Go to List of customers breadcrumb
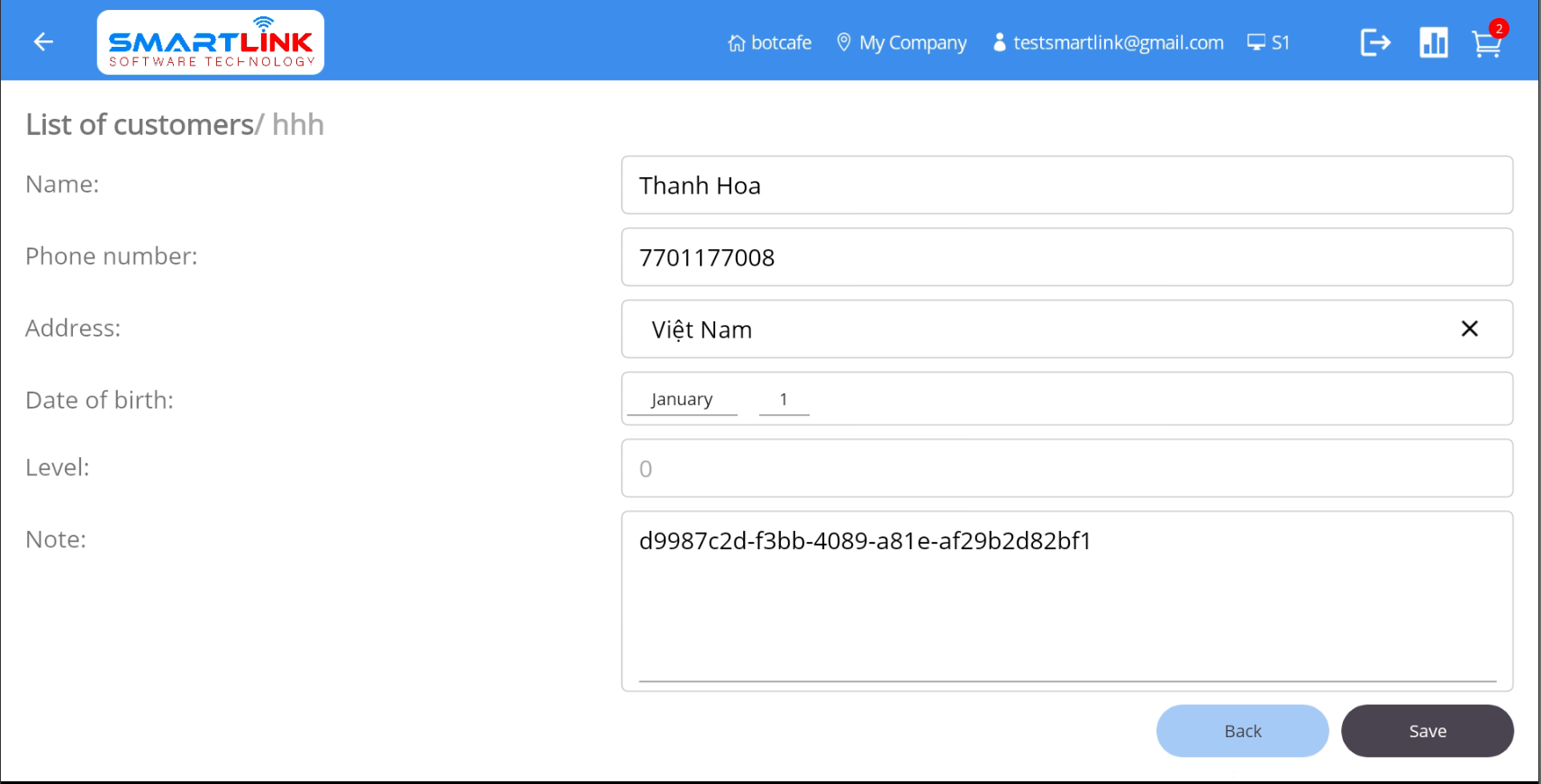The image size is (1541, 784). tap(140, 124)
